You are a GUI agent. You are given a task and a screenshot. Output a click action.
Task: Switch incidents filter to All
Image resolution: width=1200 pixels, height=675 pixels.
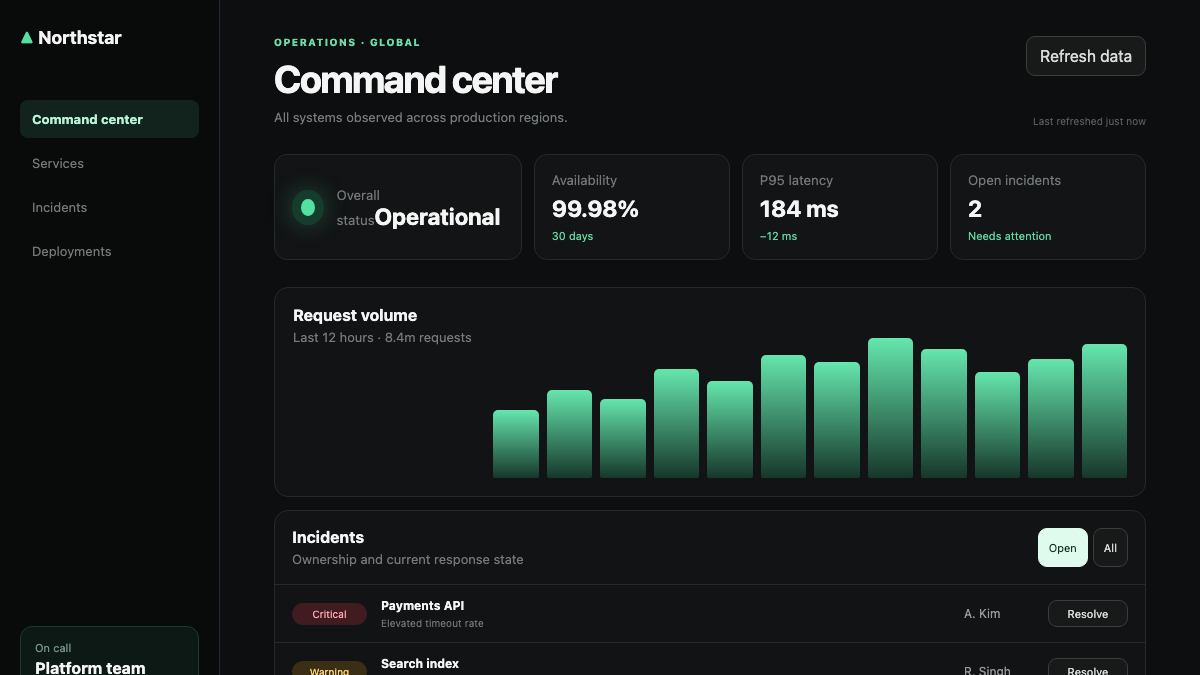click(x=1110, y=548)
